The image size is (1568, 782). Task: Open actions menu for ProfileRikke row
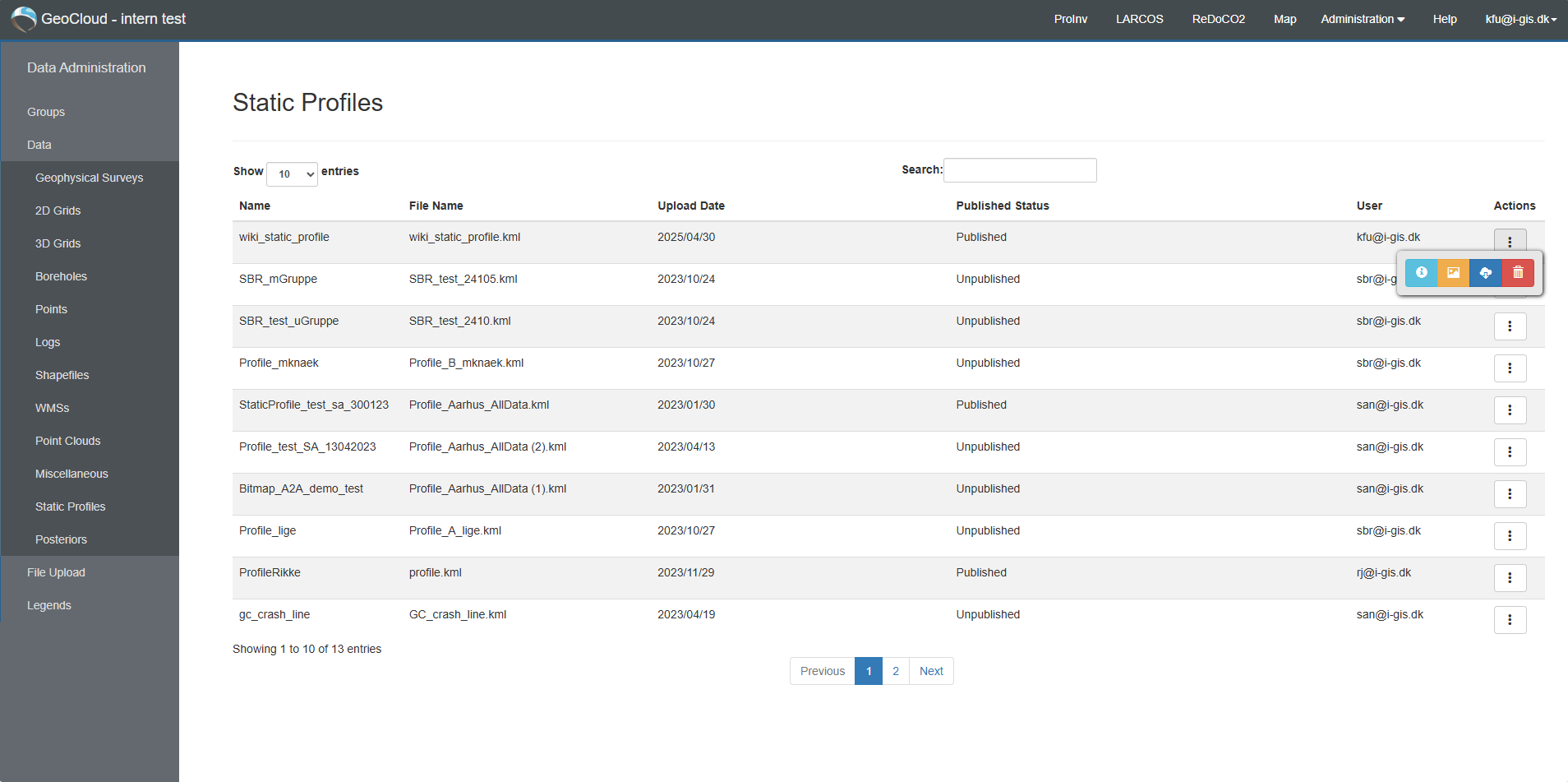pos(1510,578)
